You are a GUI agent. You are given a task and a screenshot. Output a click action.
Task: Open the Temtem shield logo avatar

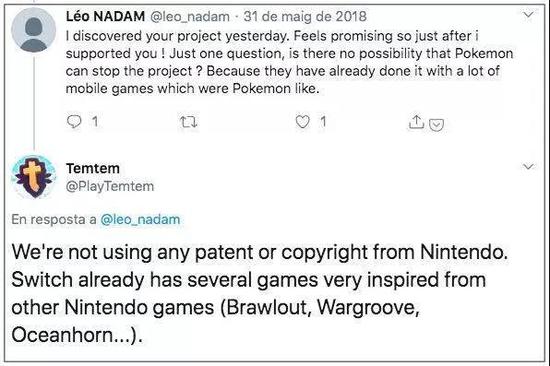pyautogui.click(x=34, y=177)
